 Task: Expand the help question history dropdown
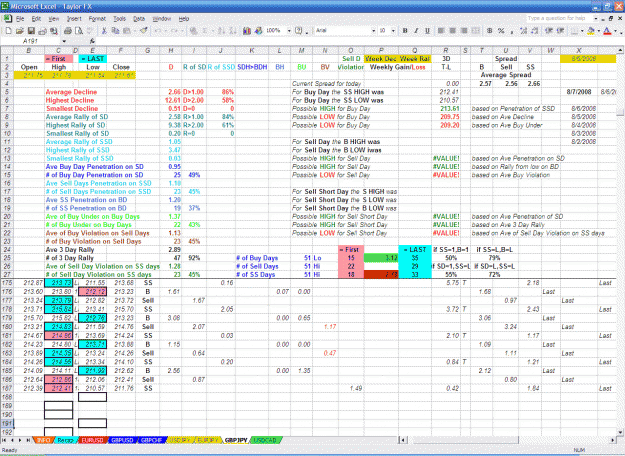click(596, 18)
